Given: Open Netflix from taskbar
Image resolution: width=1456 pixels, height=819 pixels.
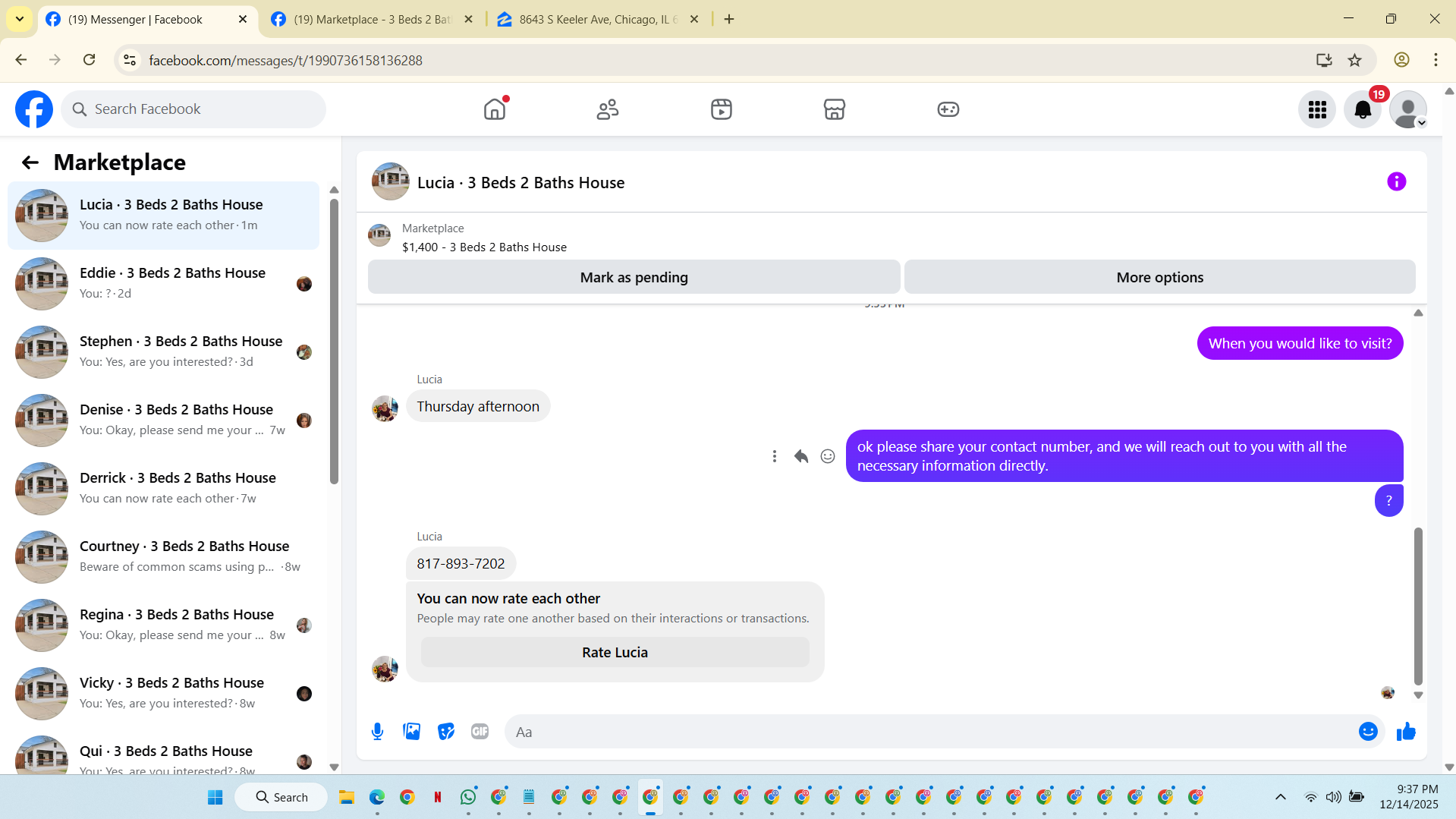Looking at the screenshot, I should click(438, 797).
